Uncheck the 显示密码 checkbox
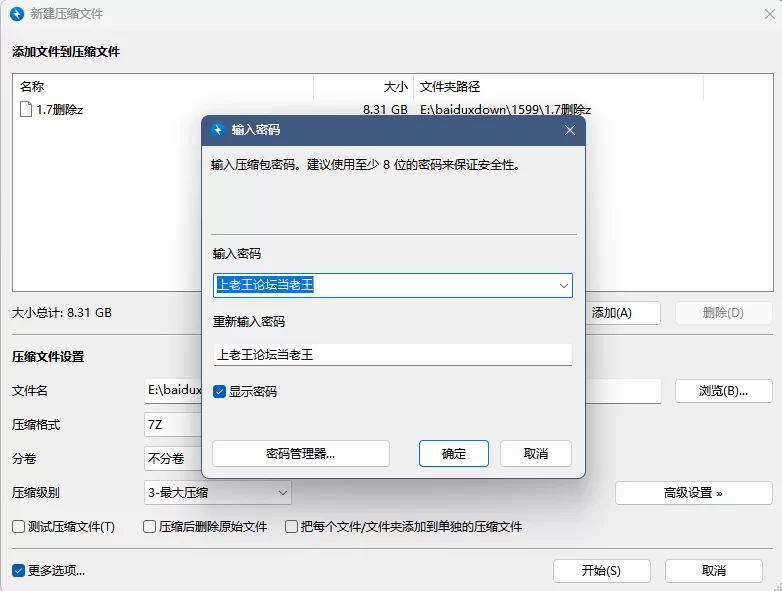The height and width of the screenshot is (591, 782). (219, 392)
